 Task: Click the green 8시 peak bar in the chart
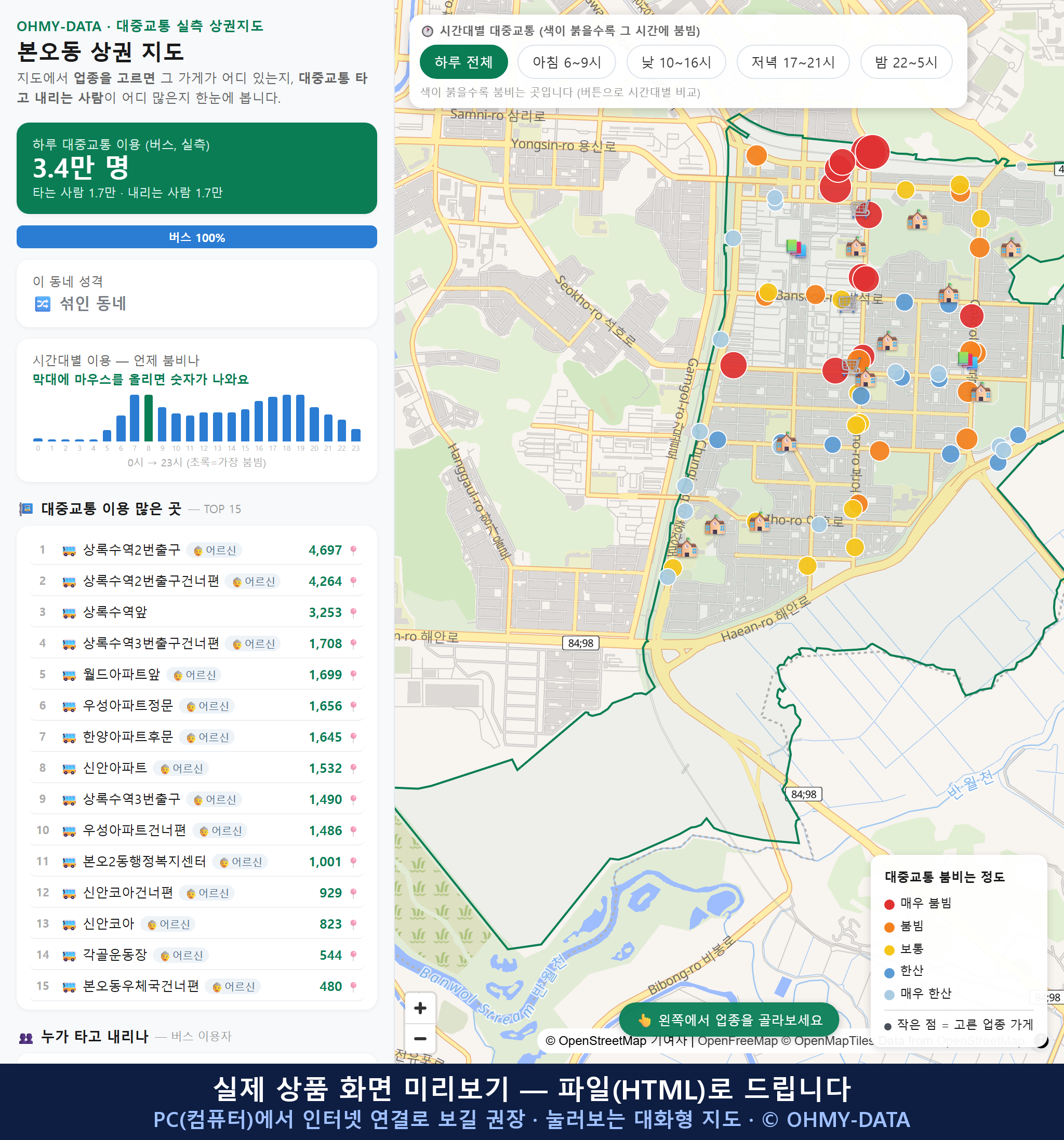click(149, 418)
